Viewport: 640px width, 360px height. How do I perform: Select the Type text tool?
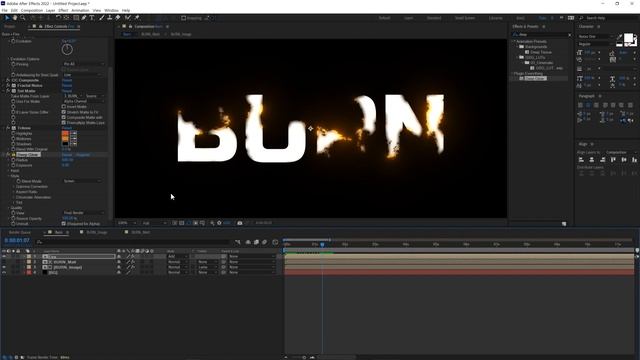click(92, 18)
